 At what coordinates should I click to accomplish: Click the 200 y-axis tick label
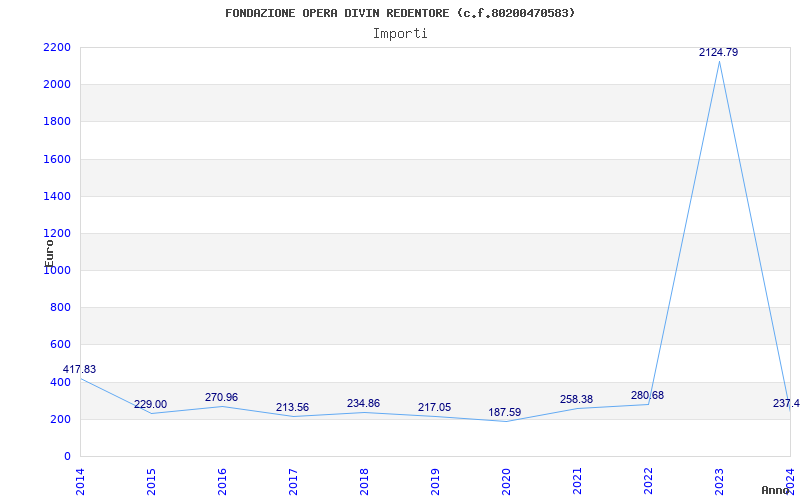(x=60, y=419)
